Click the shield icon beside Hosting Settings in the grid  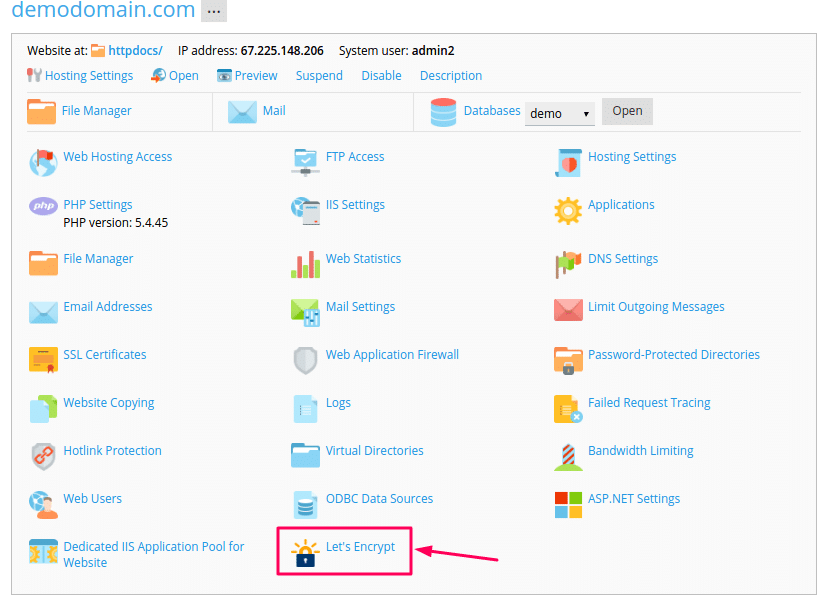(568, 162)
